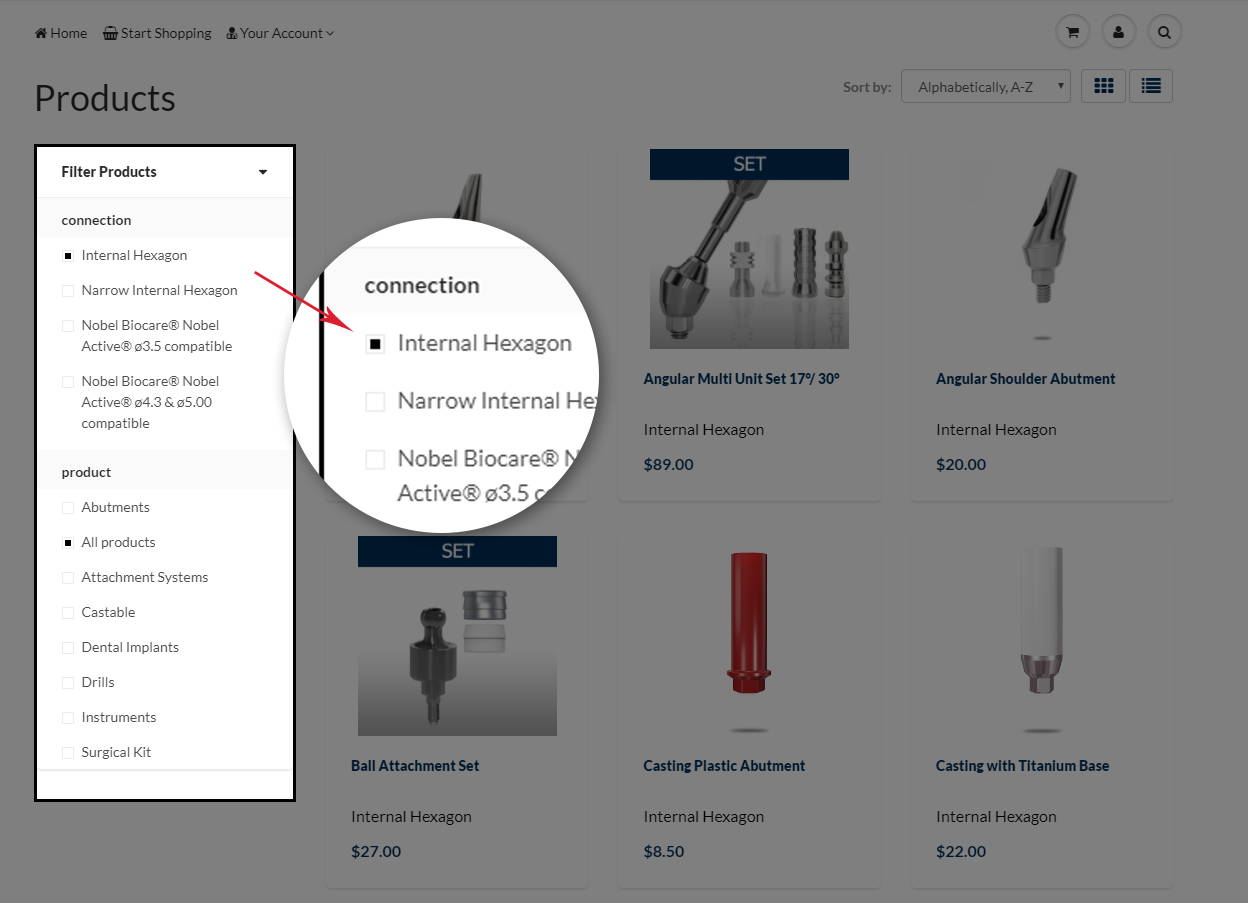The height and width of the screenshot is (903, 1248).
Task: Open Ball Attachment Set product link
Action: pos(415,766)
